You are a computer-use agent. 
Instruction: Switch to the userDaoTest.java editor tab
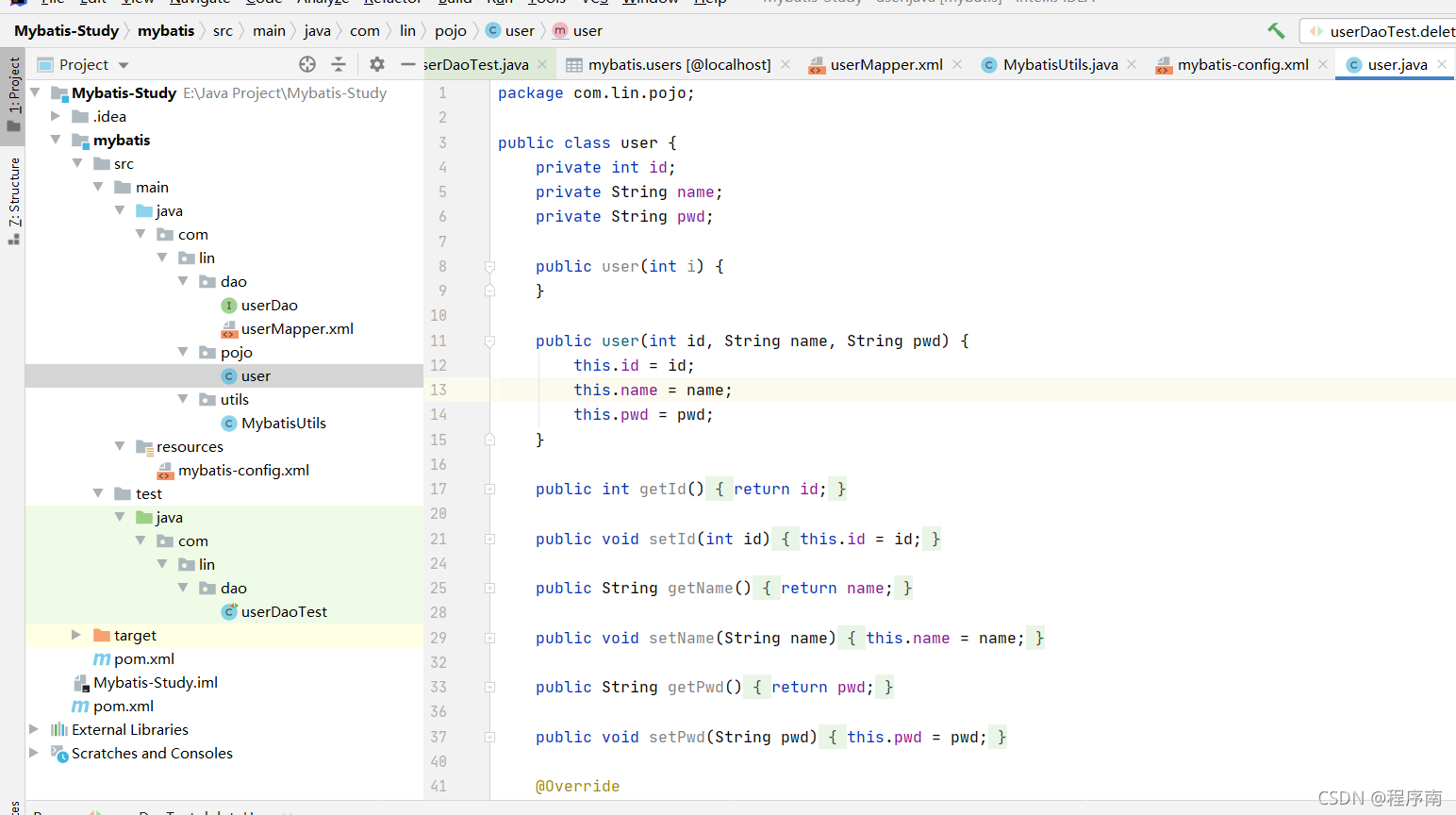[x=476, y=64]
